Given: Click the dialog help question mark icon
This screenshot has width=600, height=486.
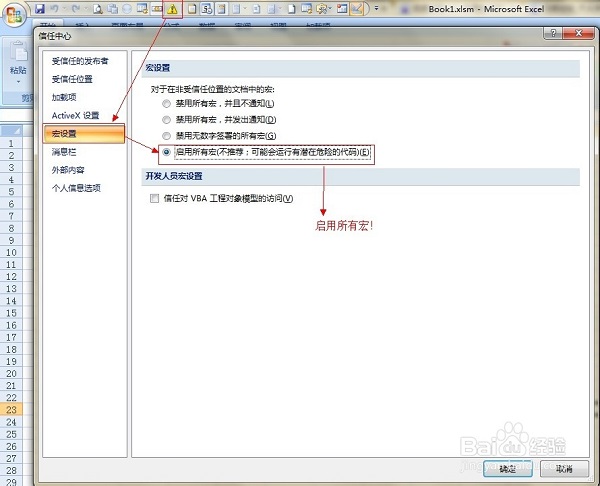Looking at the screenshot, I should (551, 33).
